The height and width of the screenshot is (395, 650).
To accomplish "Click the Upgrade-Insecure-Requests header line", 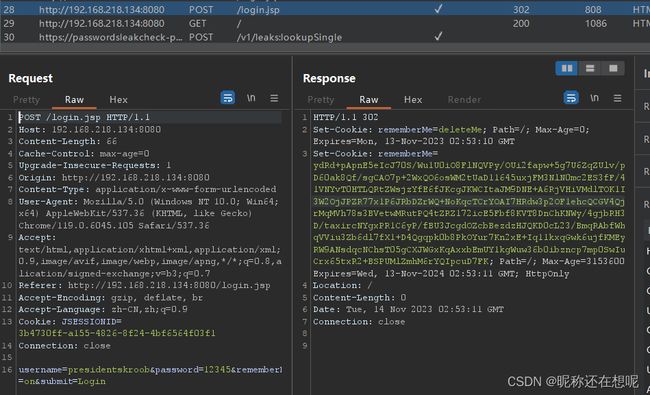I will tap(95, 165).
